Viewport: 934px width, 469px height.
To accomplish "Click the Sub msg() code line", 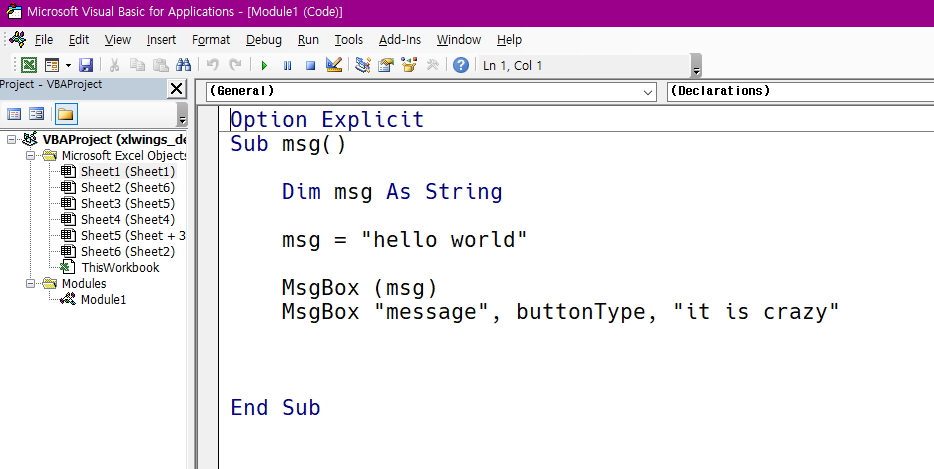I will tap(288, 144).
